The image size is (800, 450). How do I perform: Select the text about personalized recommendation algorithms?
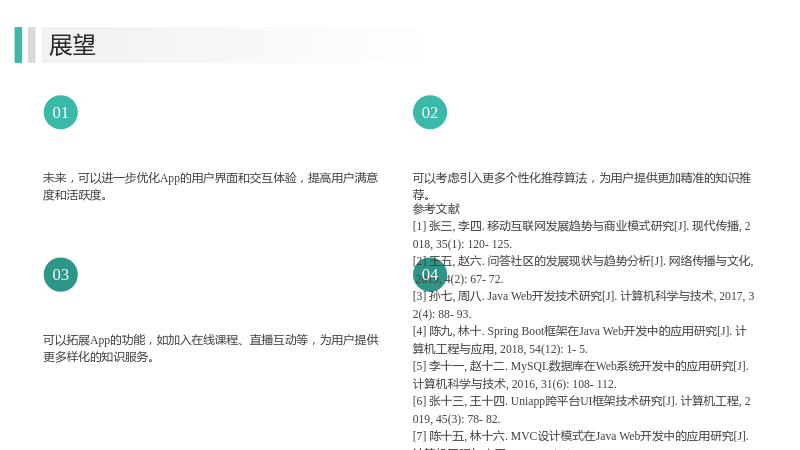pos(581,186)
